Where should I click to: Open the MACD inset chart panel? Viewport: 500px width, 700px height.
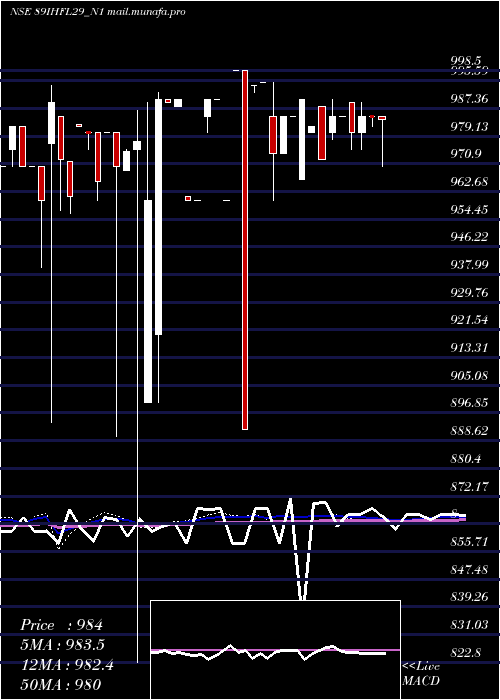point(275,650)
